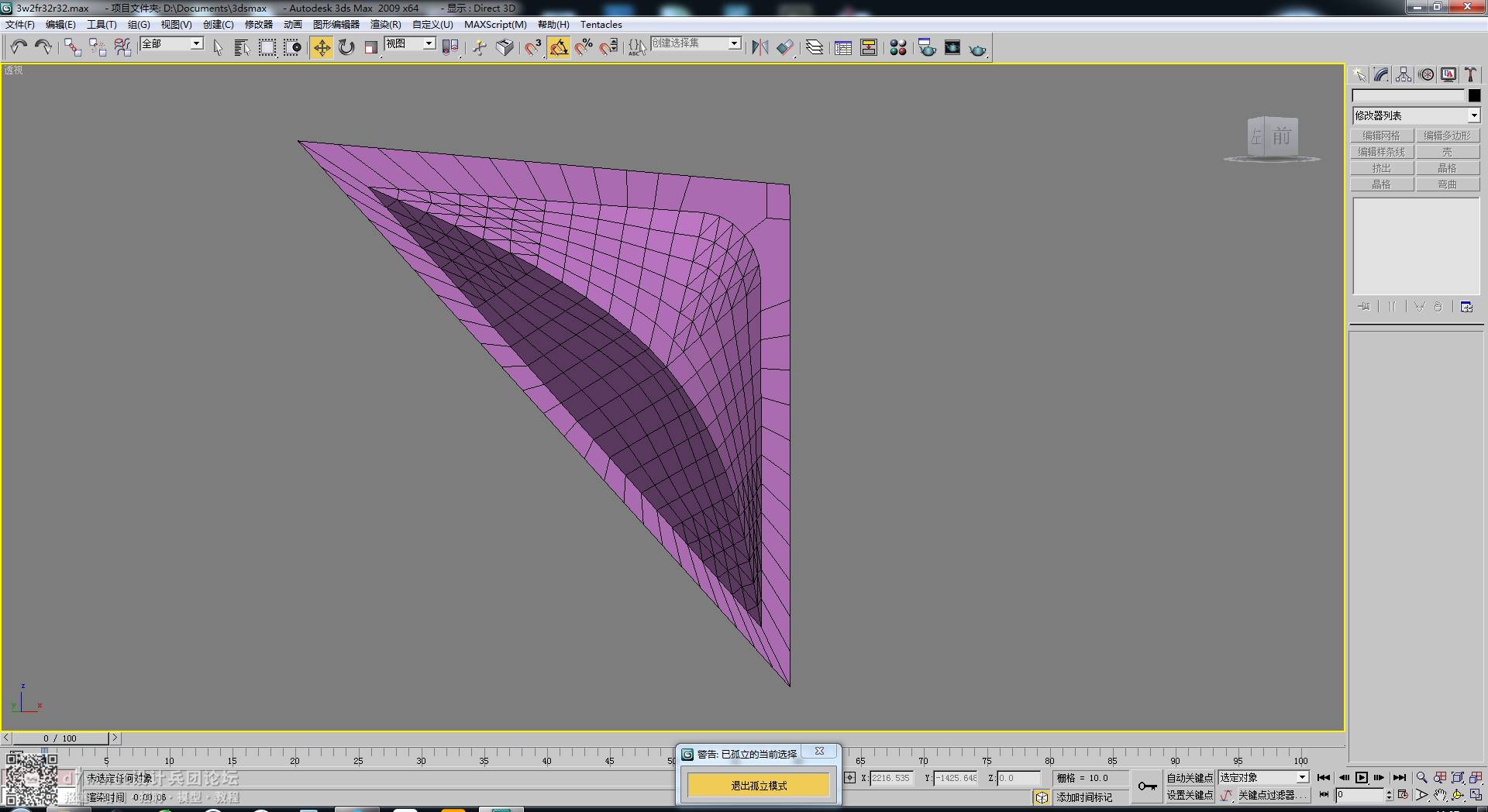Click the ViewCube 前 face
This screenshot has height=812, width=1488.
(1282, 137)
